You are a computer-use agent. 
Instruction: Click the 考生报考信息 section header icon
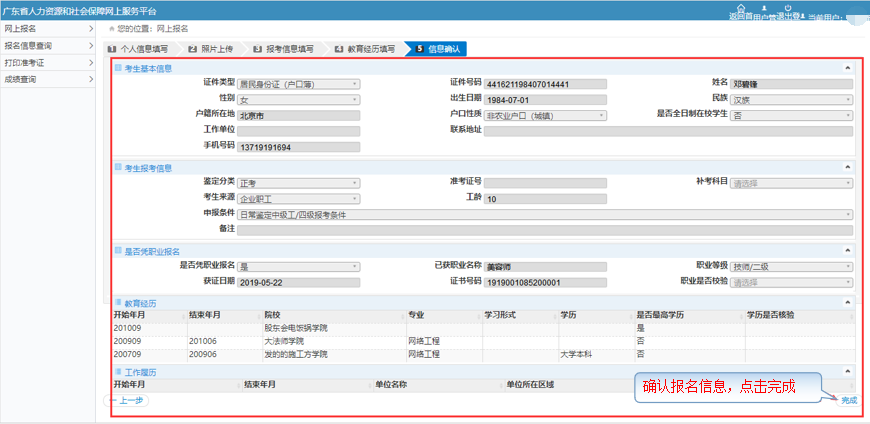118,167
